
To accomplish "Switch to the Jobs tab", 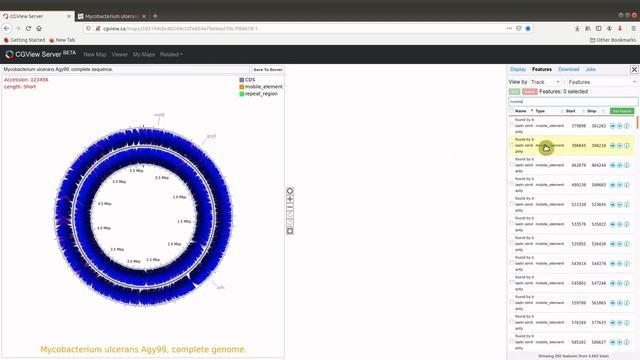I will point(591,69).
